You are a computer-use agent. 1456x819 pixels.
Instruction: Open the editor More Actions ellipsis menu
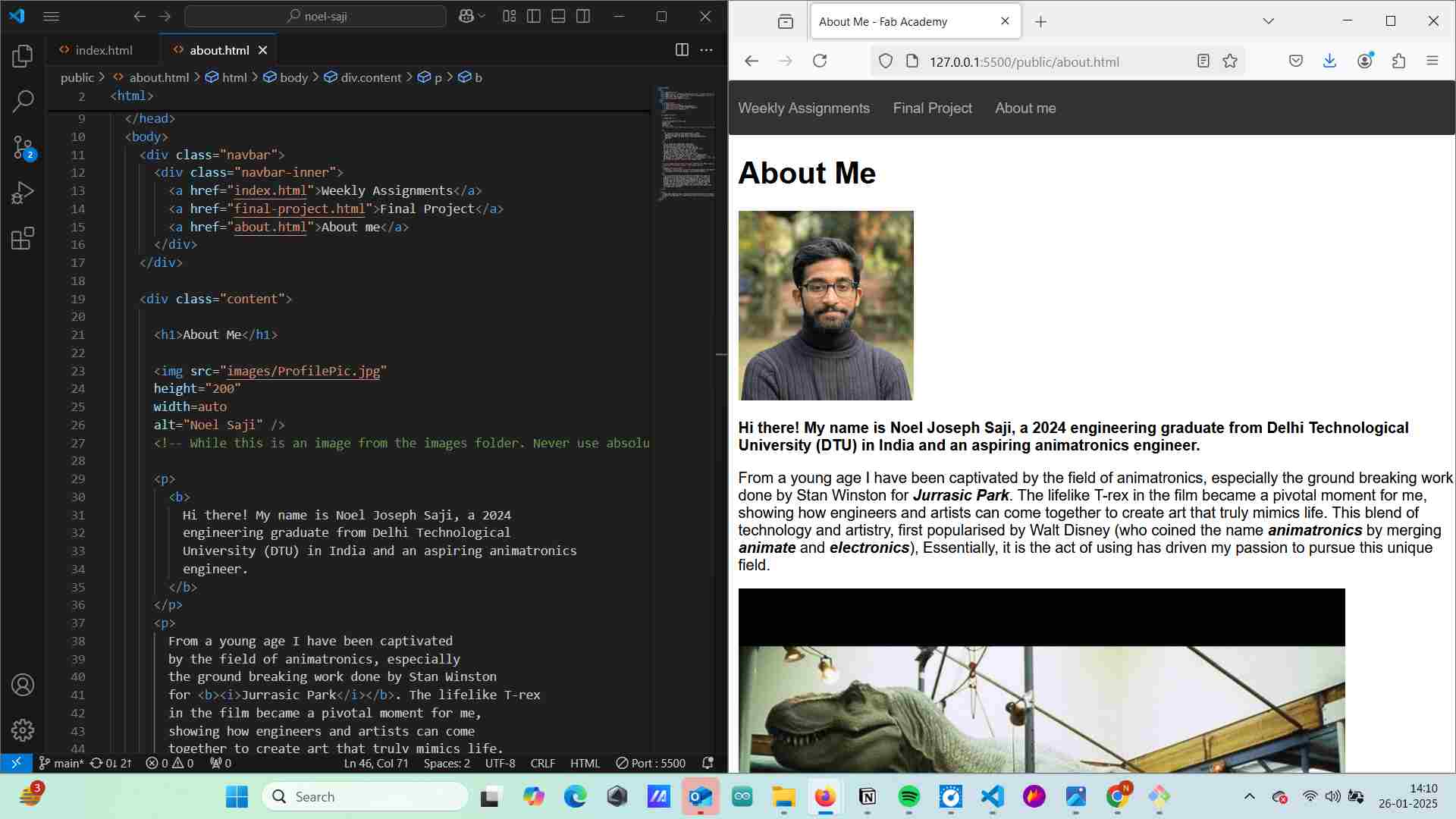click(x=706, y=50)
